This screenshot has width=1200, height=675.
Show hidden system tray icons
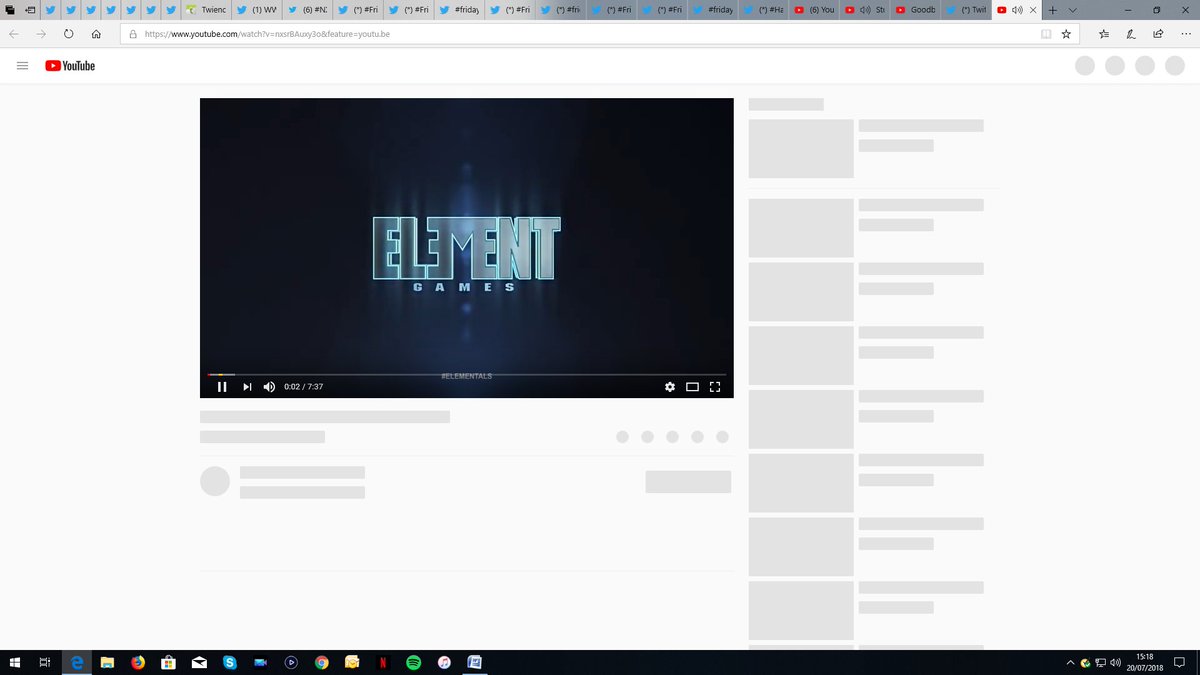1070,663
